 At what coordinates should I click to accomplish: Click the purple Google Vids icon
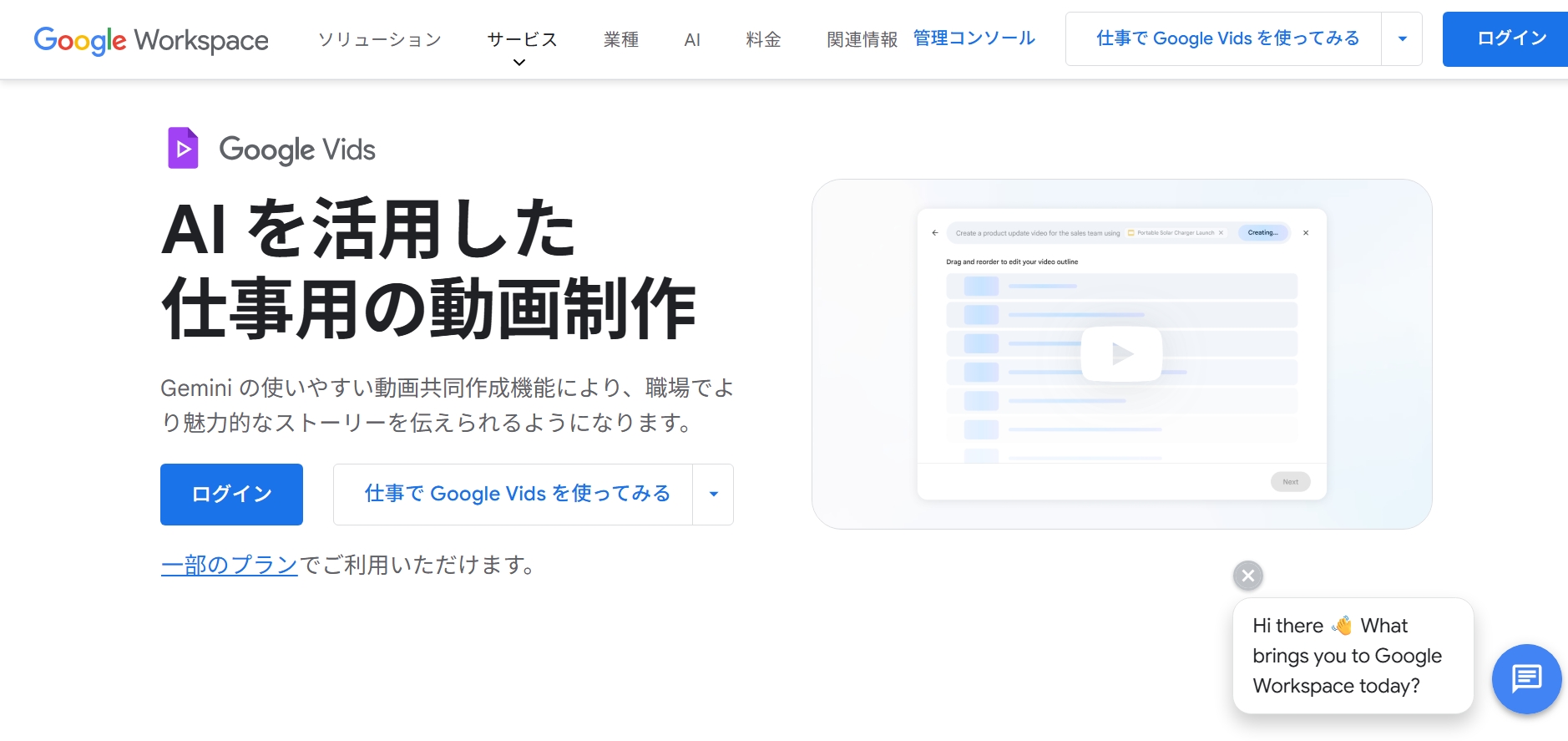[x=183, y=148]
